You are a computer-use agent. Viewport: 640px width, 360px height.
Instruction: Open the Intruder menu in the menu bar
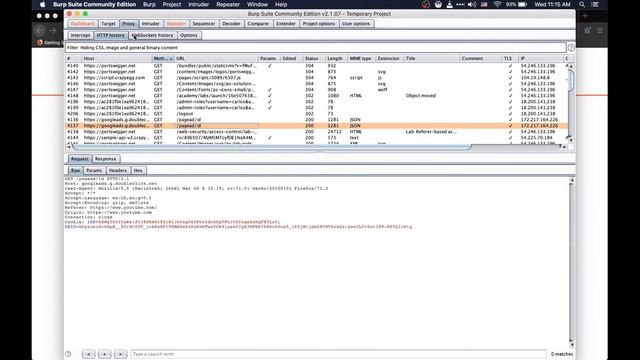[x=198, y=4]
